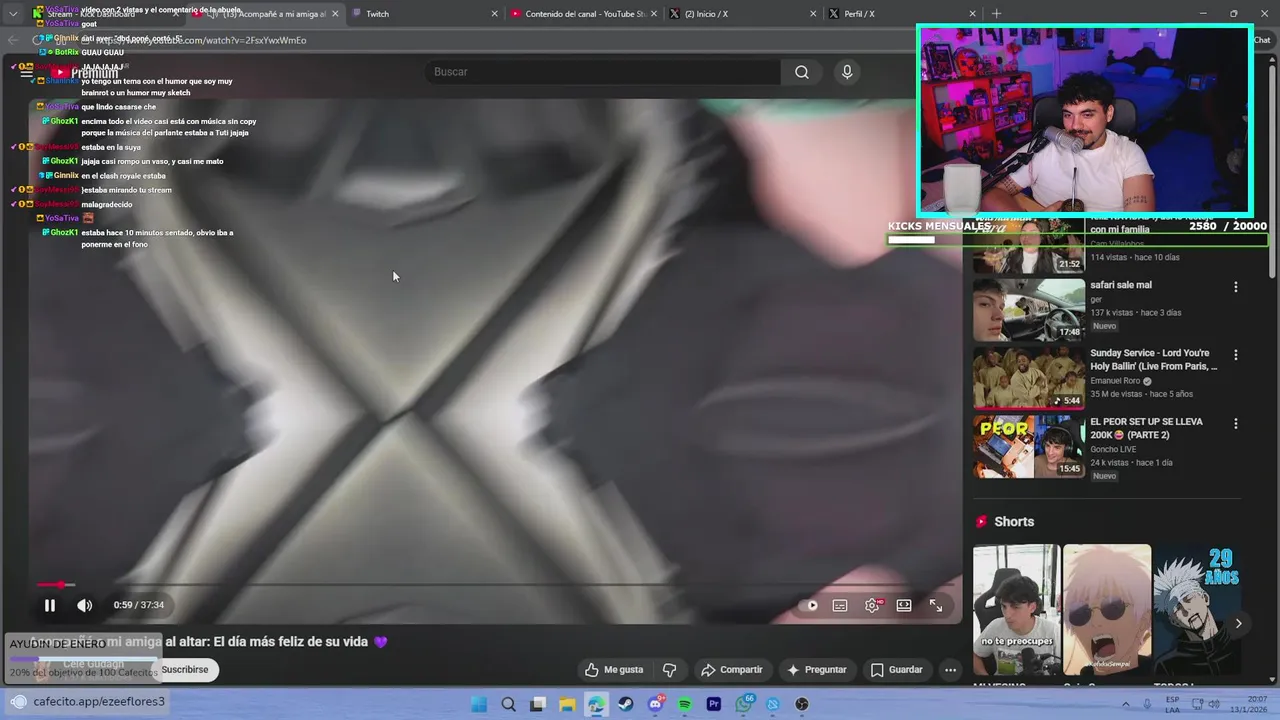The image size is (1280, 720).
Task: Open a new browser tab with plus
Action: tap(996, 14)
